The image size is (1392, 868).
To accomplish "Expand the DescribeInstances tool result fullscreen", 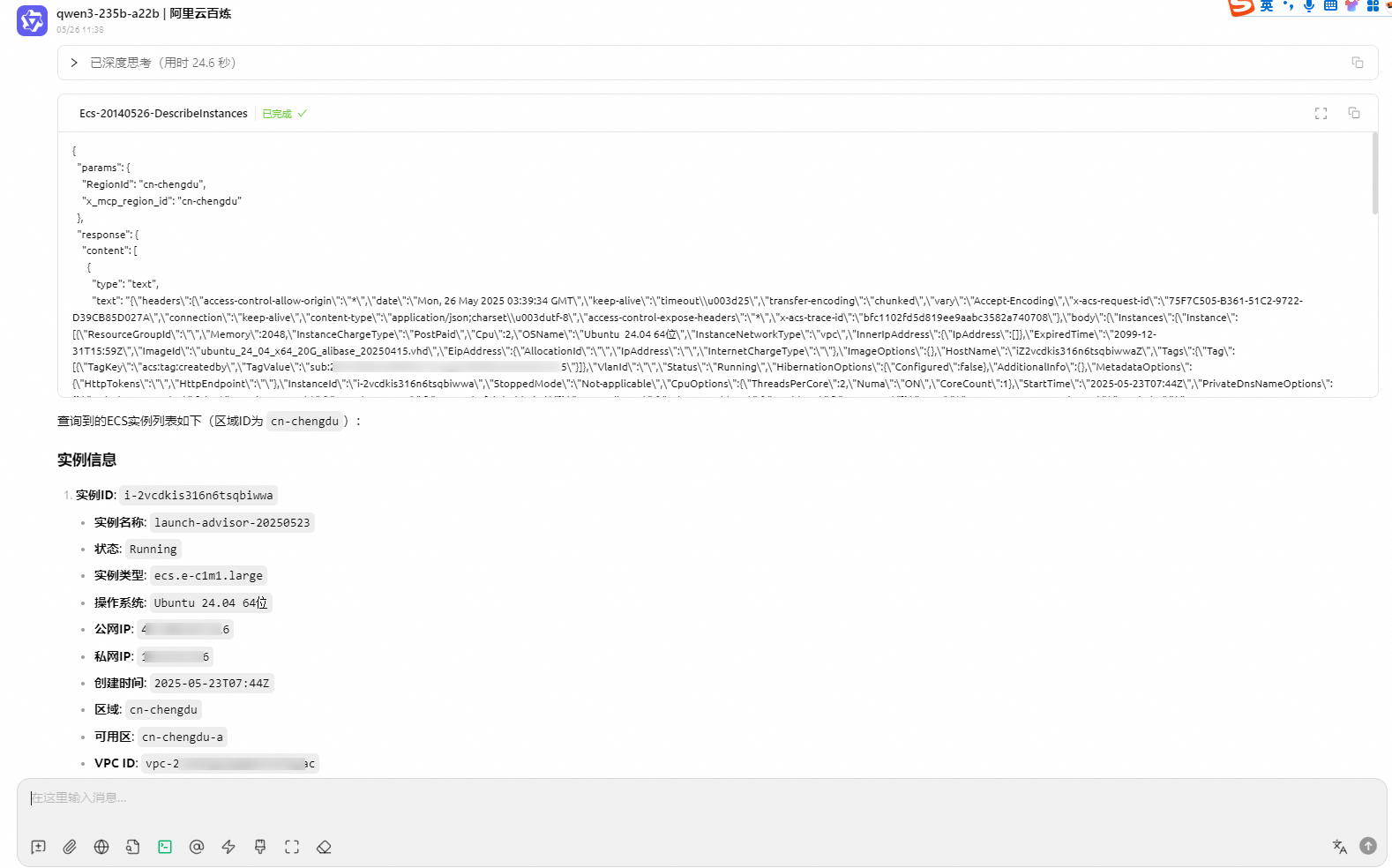I will click(1321, 114).
